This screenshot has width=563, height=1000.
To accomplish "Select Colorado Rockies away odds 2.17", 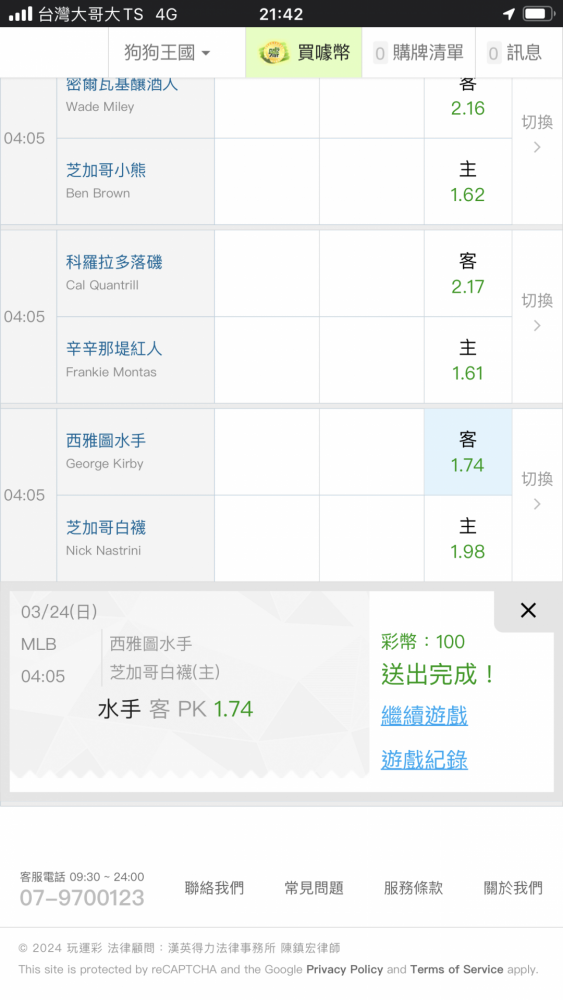I will (x=468, y=274).
